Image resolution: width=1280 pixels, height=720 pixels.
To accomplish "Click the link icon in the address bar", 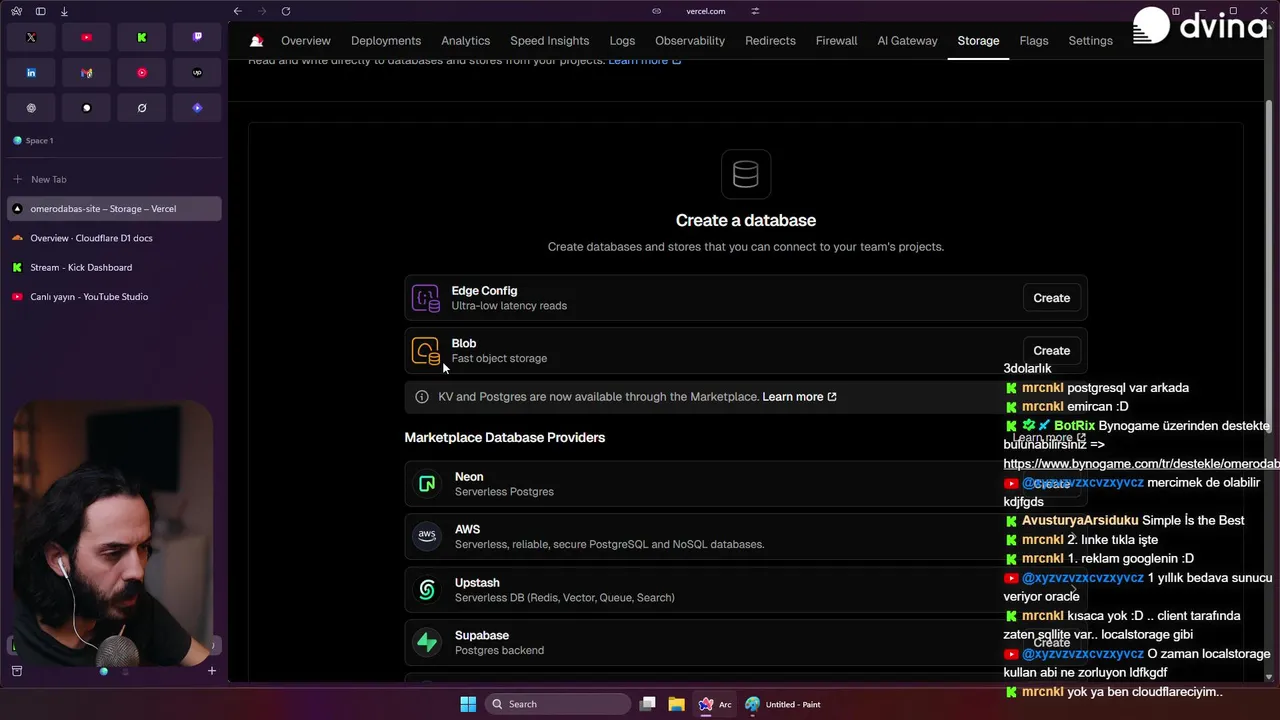I will 656,11.
